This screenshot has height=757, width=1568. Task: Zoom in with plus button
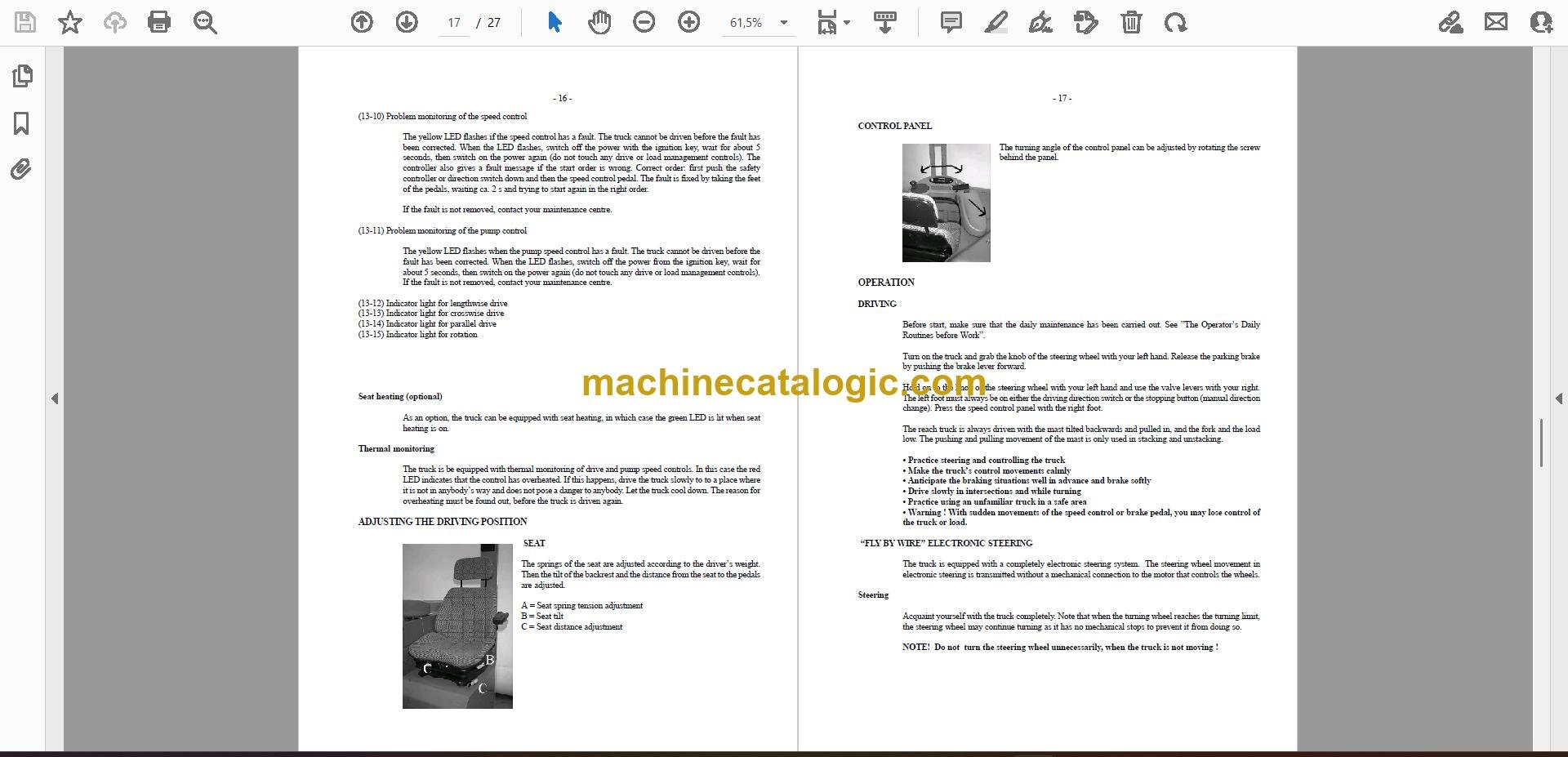tap(689, 22)
